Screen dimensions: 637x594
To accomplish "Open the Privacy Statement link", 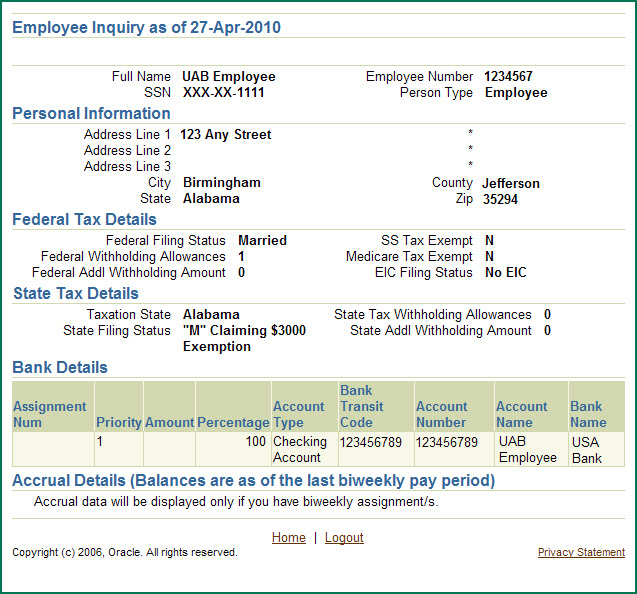I will [x=581, y=552].
